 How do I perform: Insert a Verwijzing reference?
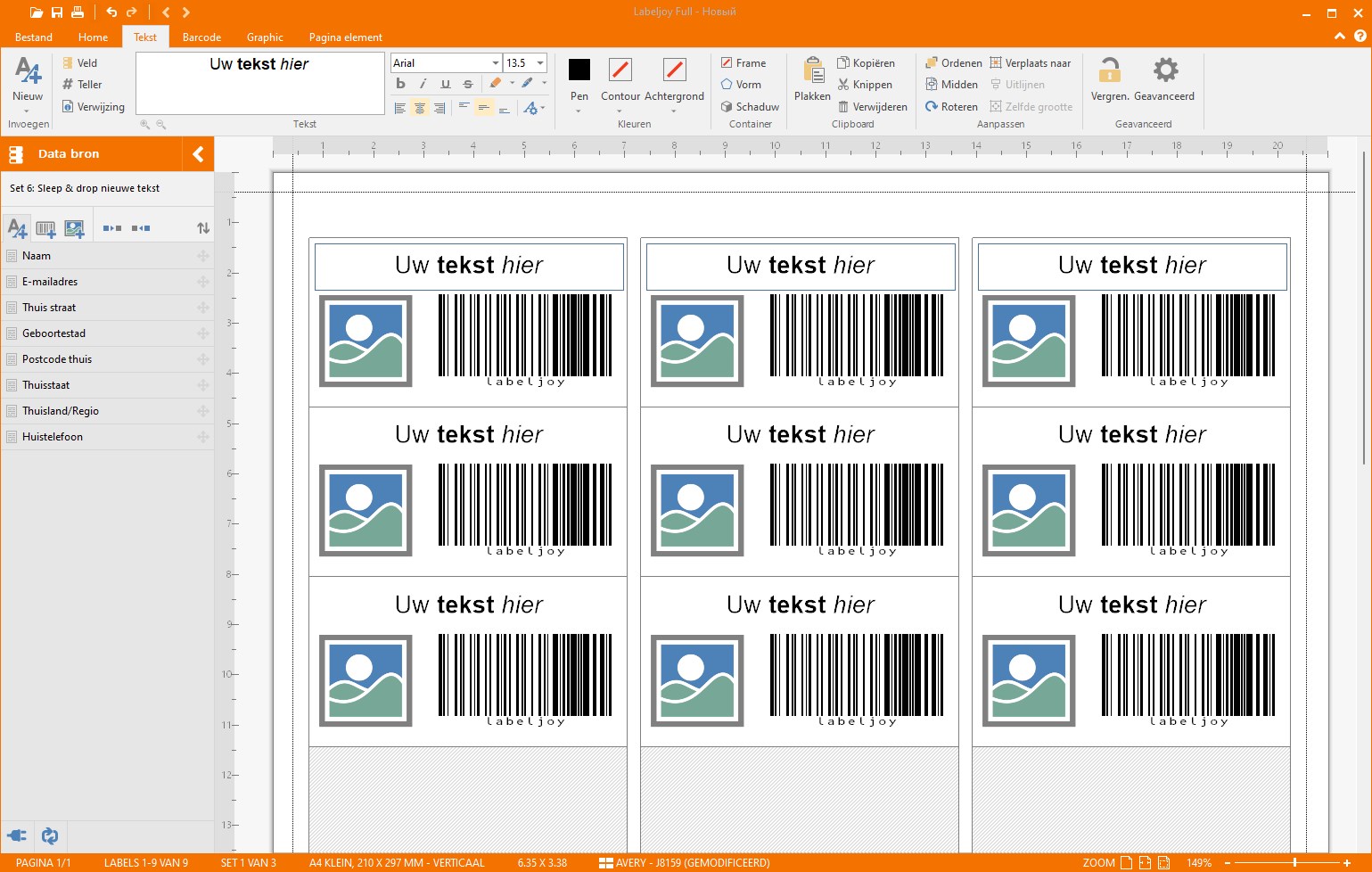(94, 107)
